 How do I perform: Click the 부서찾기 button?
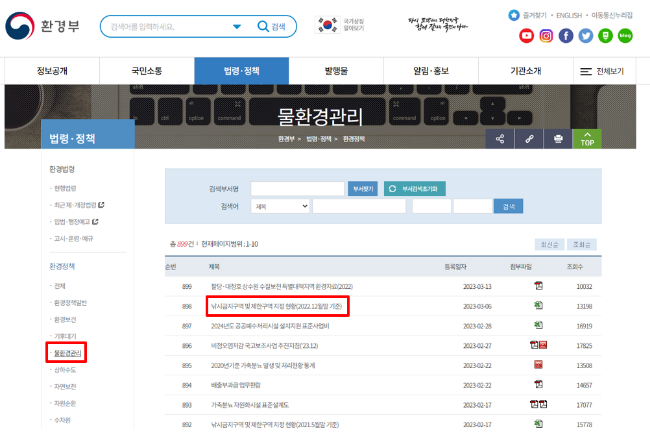(x=363, y=189)
